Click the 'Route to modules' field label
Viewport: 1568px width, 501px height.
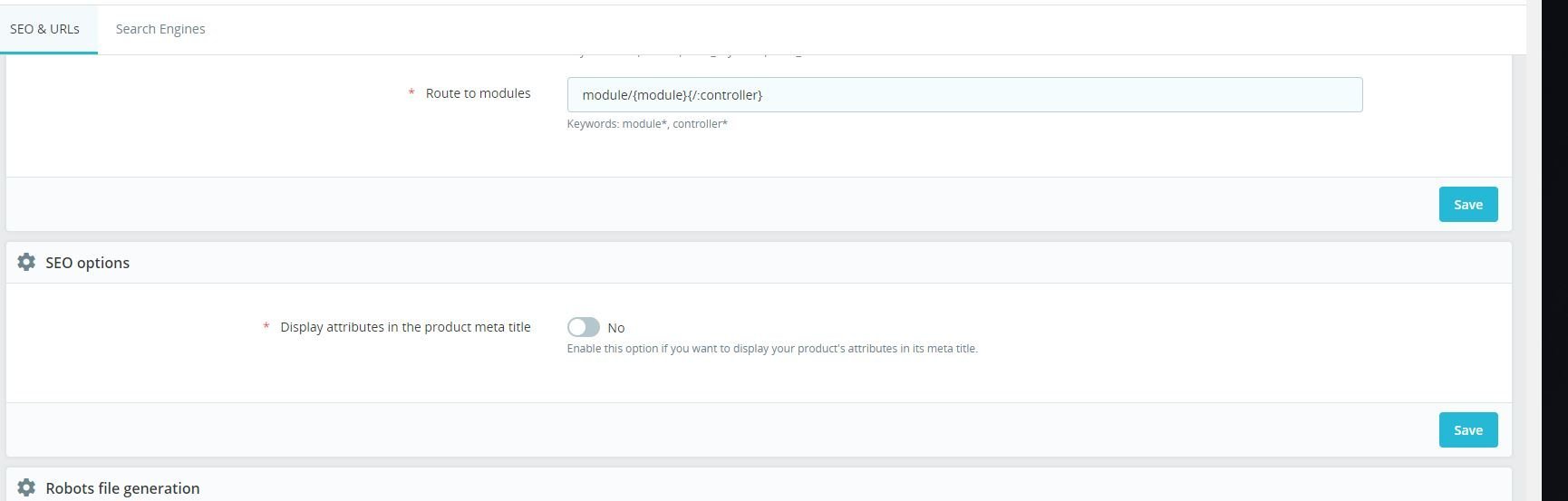(x=478, y=93)
